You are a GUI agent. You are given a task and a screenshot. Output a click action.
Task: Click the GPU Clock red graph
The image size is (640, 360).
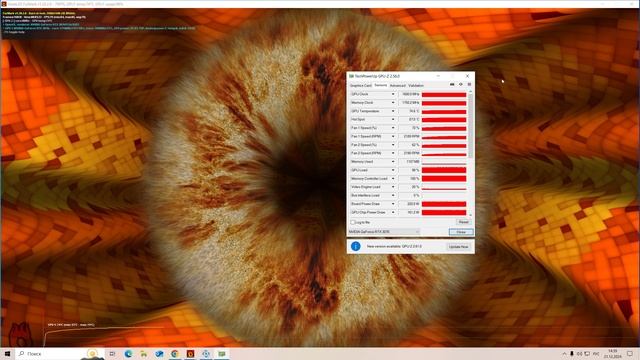444,94
